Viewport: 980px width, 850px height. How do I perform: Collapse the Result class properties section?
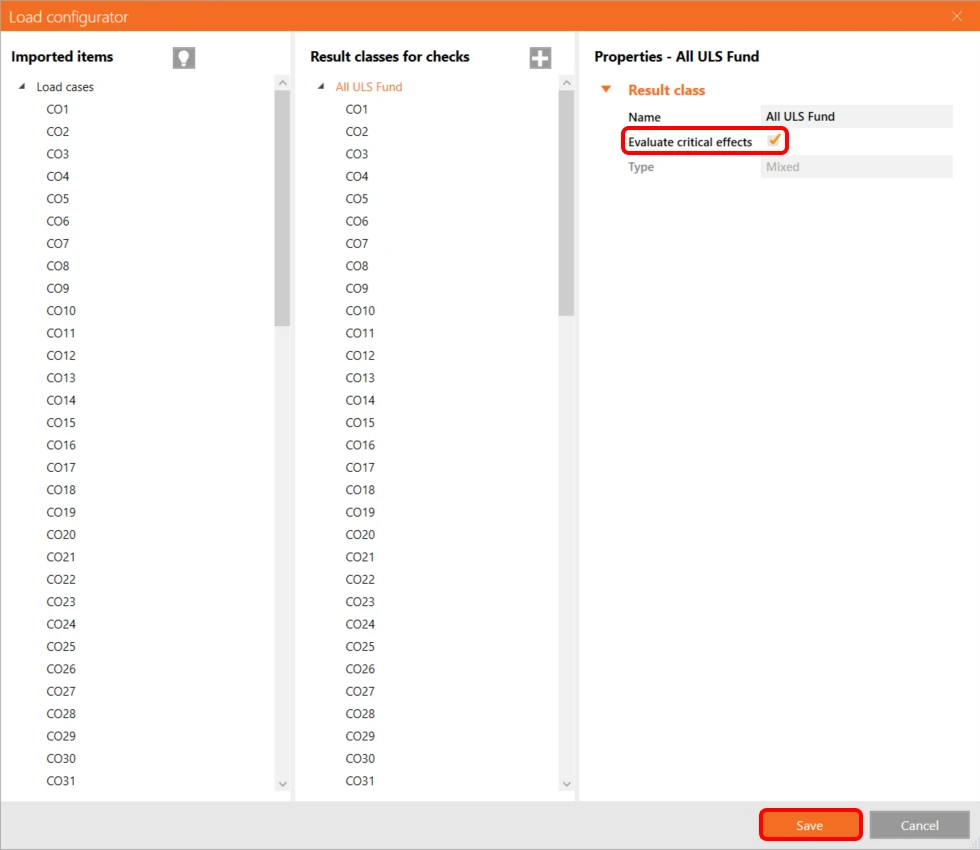(x=605, y=89)
